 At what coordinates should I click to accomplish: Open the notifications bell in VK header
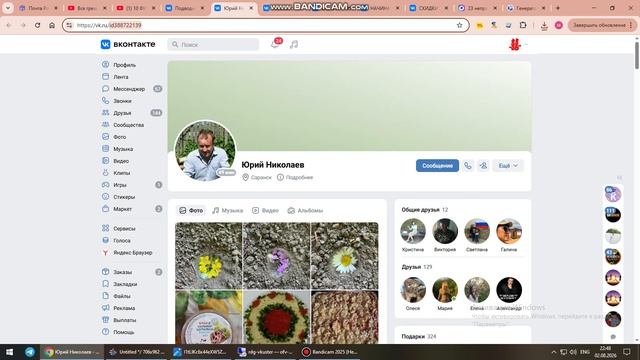pos(275,44)
